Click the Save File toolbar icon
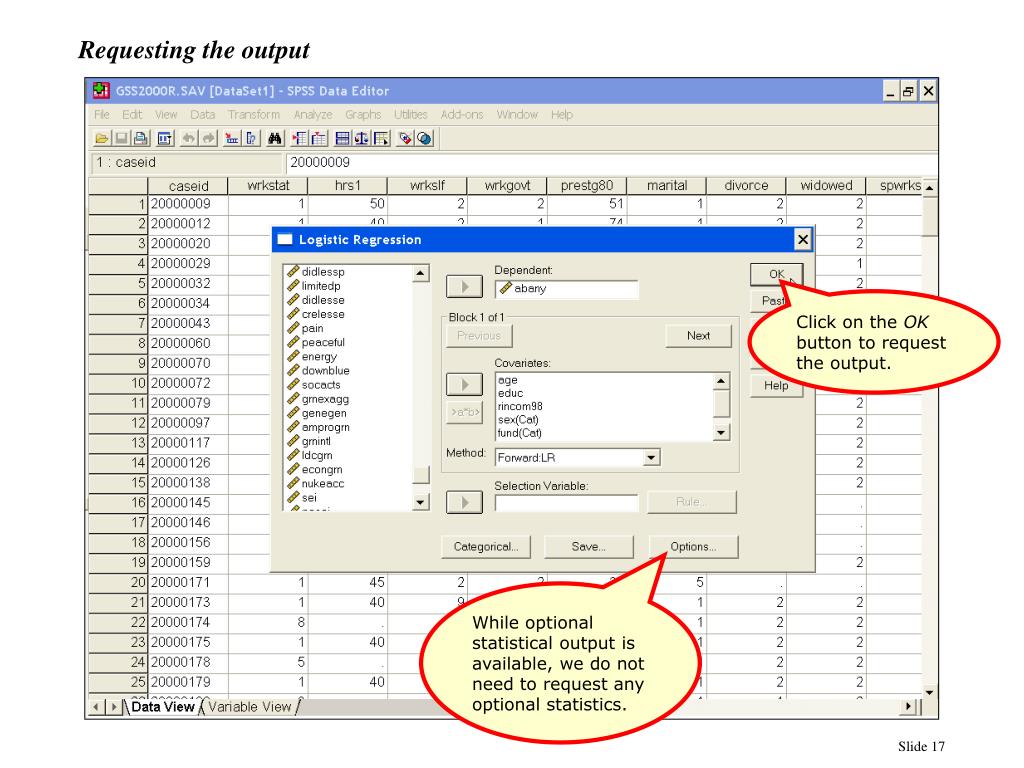Image resolution: width=1024 pixels, height=768 pixels. pos(121,138)
